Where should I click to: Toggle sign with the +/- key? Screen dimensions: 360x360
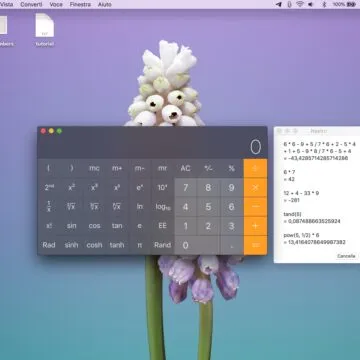(x=208, y=168)
